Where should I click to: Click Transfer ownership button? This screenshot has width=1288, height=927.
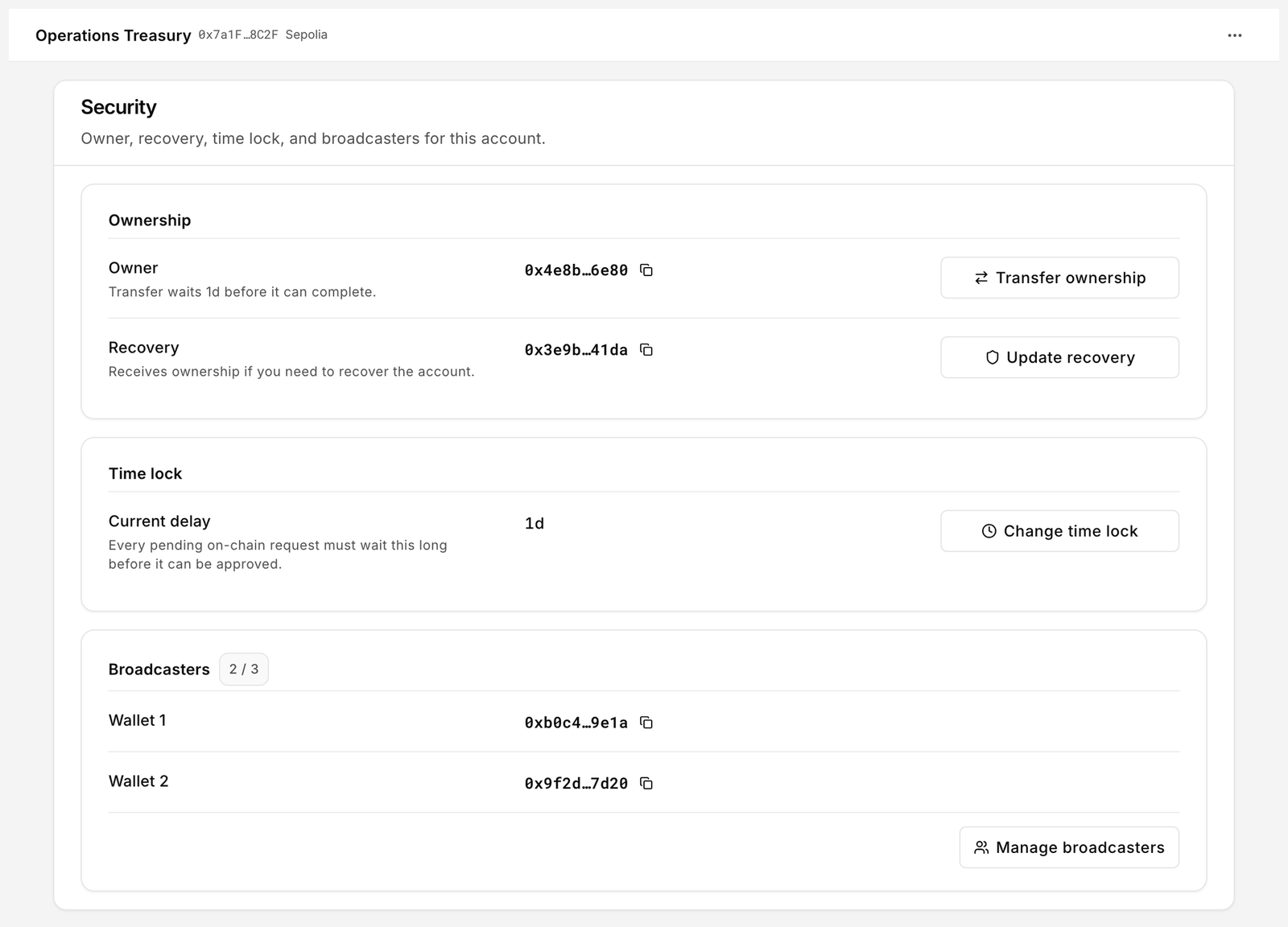[x=1059, y=278]
